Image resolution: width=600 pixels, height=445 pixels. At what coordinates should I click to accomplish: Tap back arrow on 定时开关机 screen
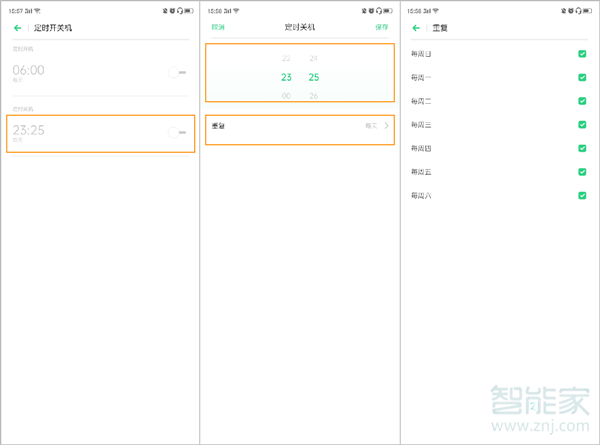click(17, 28)
